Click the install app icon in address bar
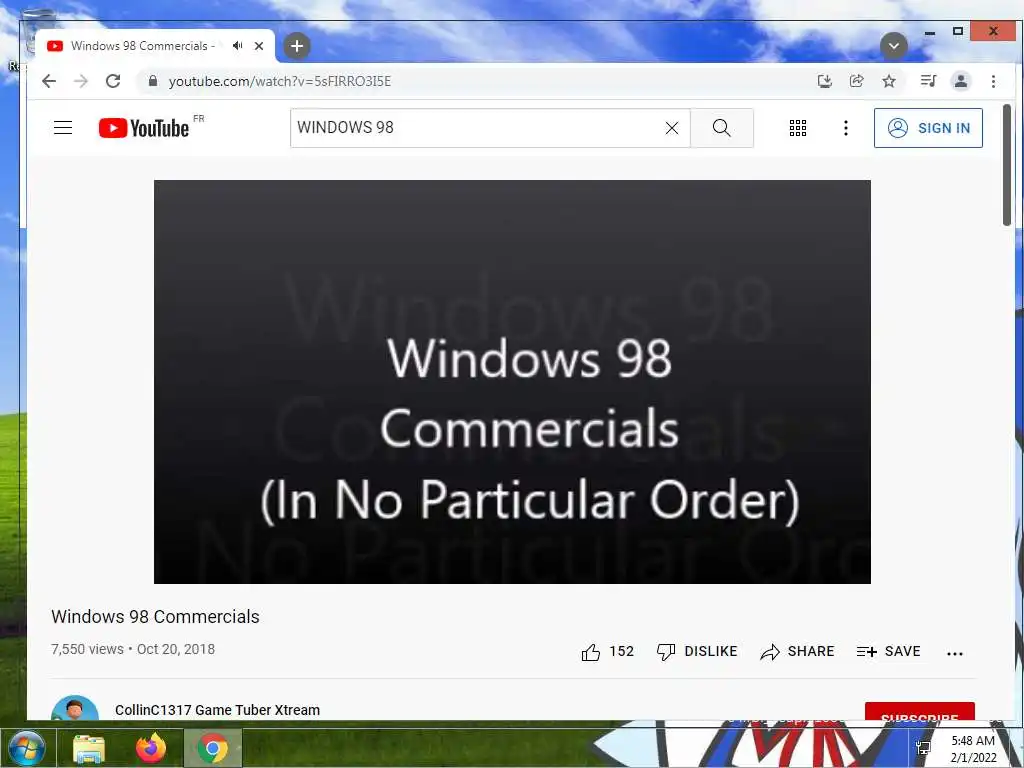The height and width of the screenshot is (768, 1024). [x=825, y=81]
